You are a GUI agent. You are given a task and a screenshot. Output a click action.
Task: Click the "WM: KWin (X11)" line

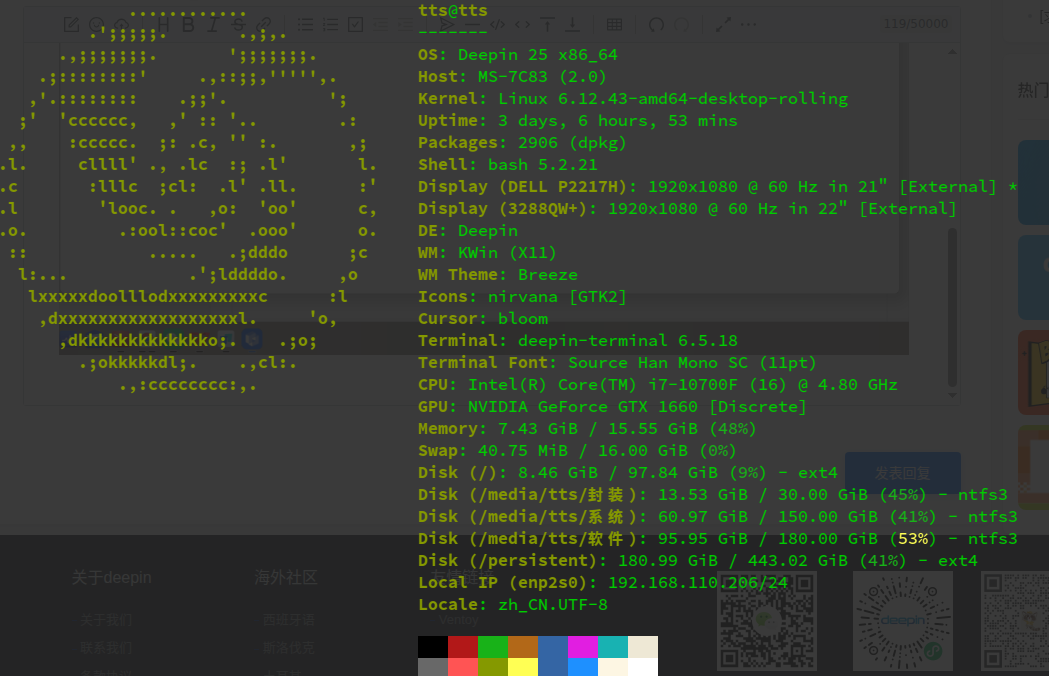[x=488, y=253]
